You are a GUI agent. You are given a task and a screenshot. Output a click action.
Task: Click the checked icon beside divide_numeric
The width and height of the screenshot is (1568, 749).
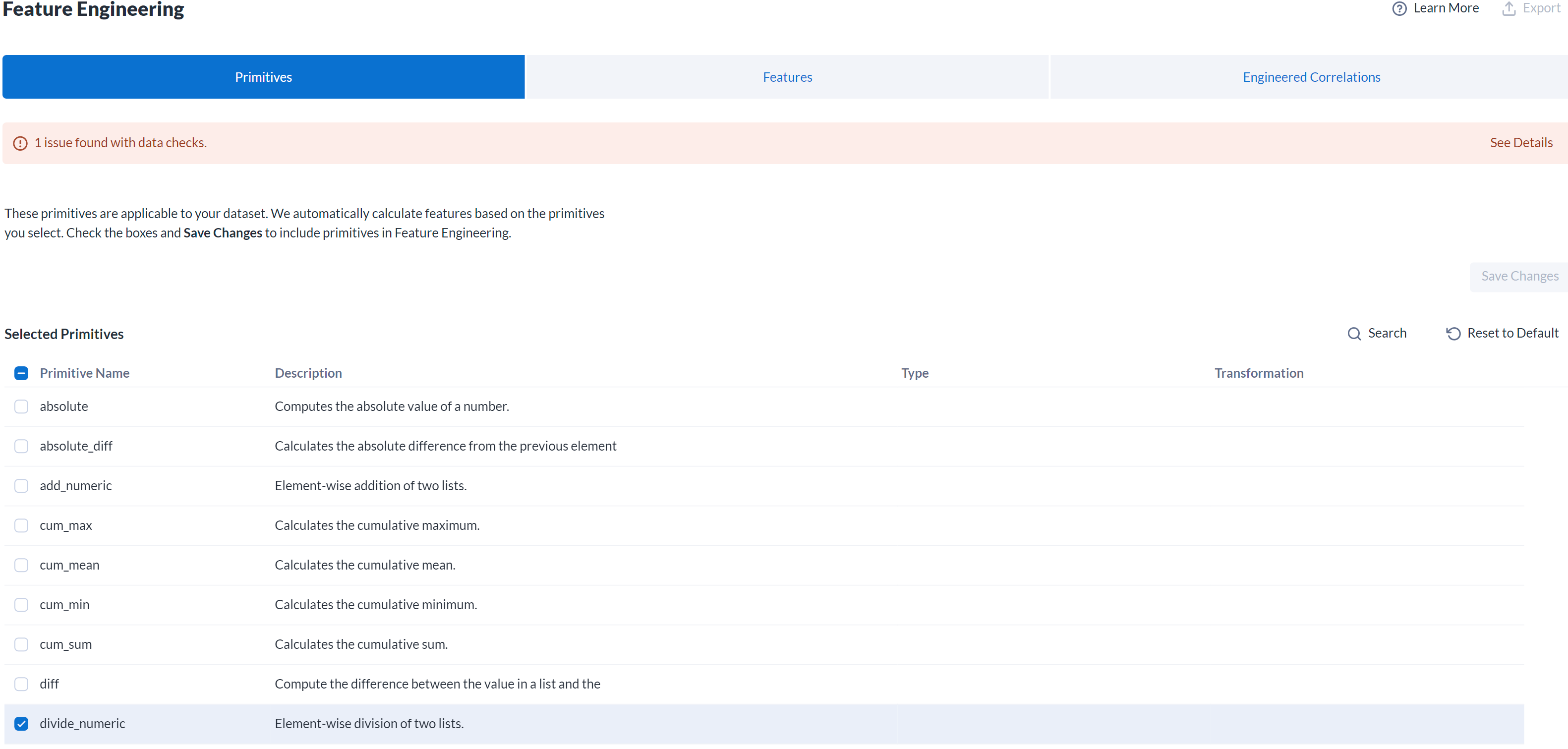(21, 723)
